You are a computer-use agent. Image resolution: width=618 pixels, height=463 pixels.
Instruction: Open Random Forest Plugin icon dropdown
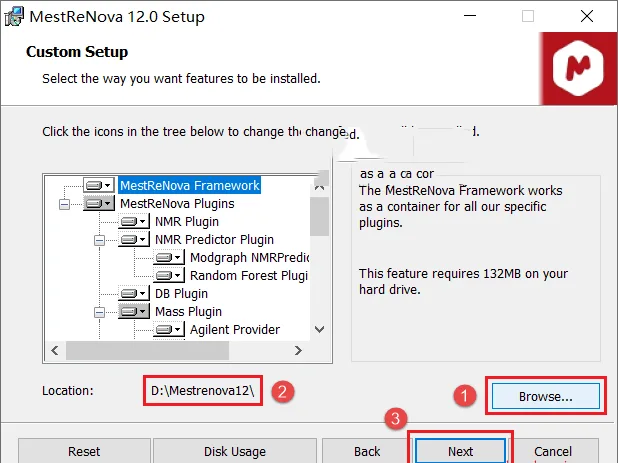pyautogui.click(x=169, y=275)
